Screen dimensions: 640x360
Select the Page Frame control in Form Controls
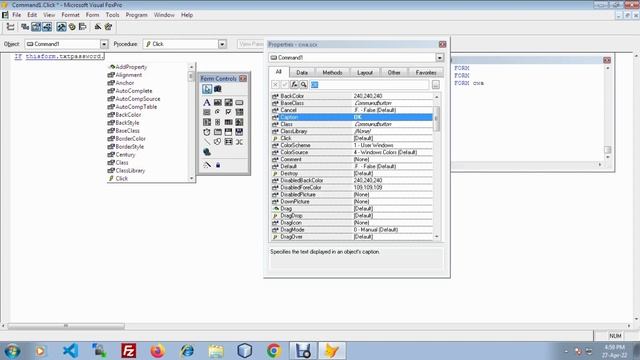point(218,132)
